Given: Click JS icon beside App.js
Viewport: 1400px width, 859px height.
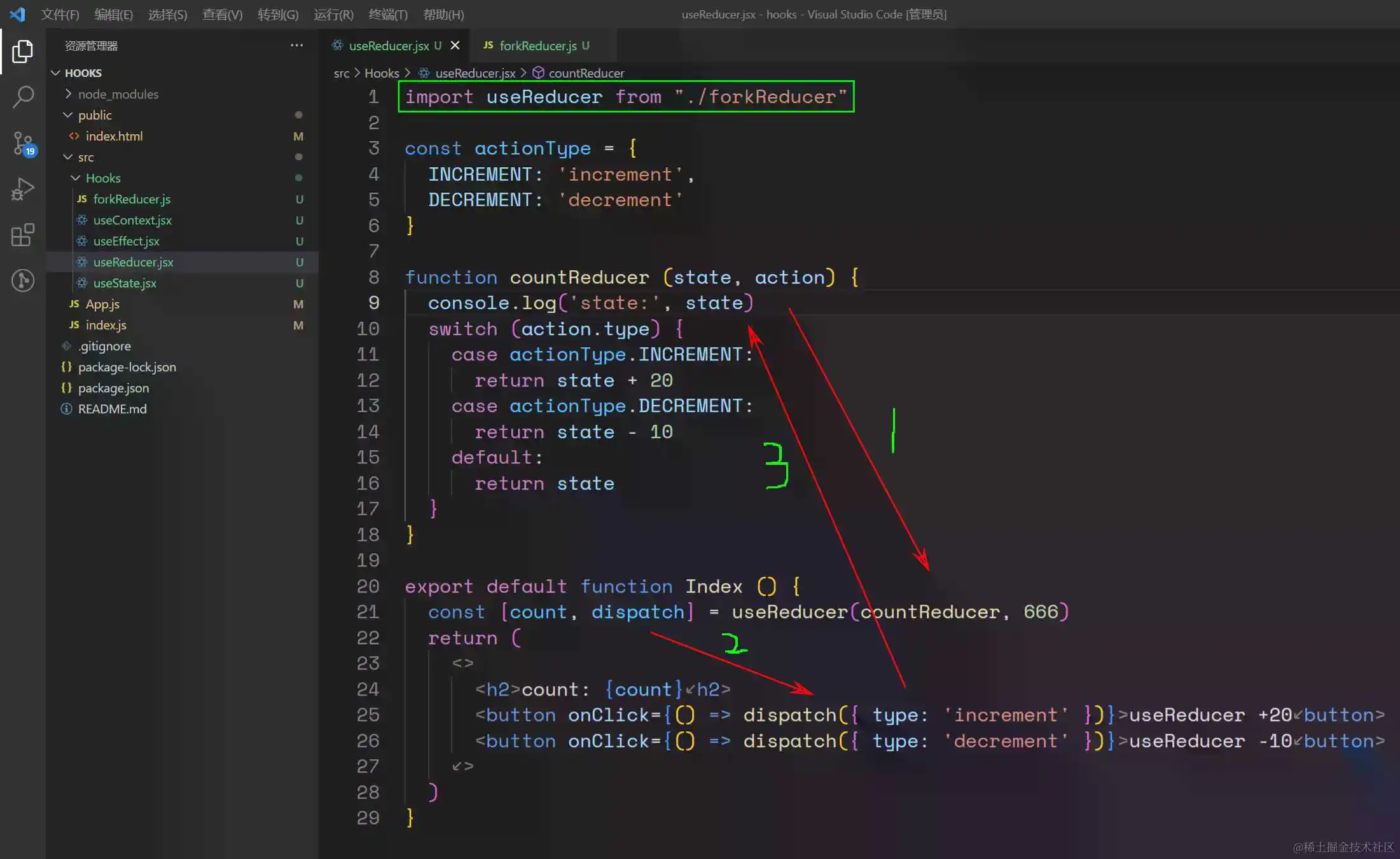Looking at the screenshot, I should (74, 304).
